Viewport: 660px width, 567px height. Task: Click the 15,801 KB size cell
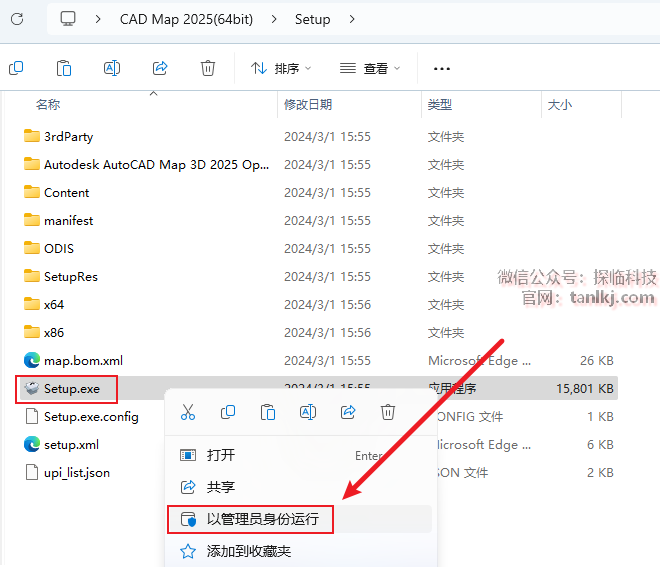[x=585, y=388]
